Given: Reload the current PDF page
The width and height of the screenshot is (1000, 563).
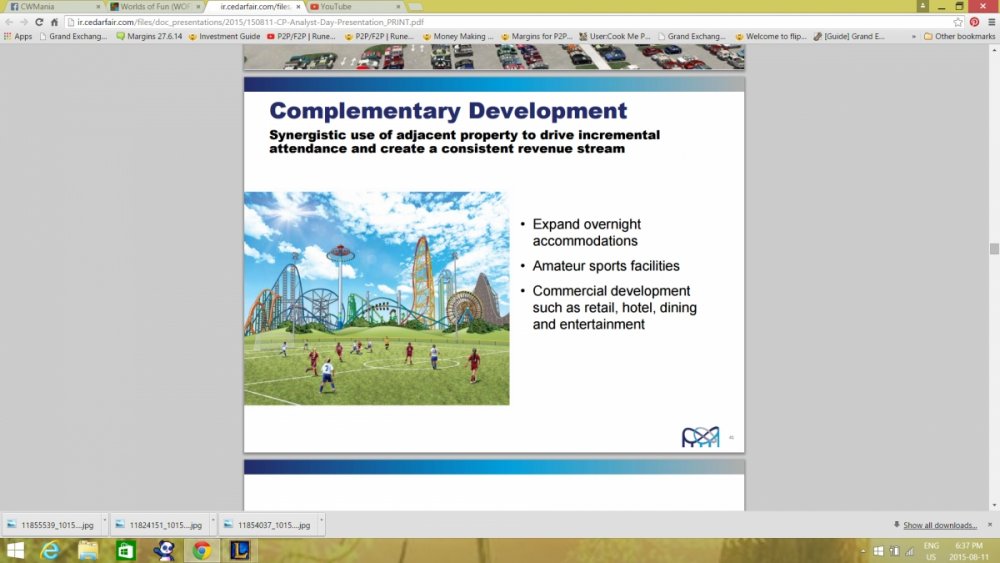Looking at the screenshot, I should pyautogui.click(x=40, y=21).
